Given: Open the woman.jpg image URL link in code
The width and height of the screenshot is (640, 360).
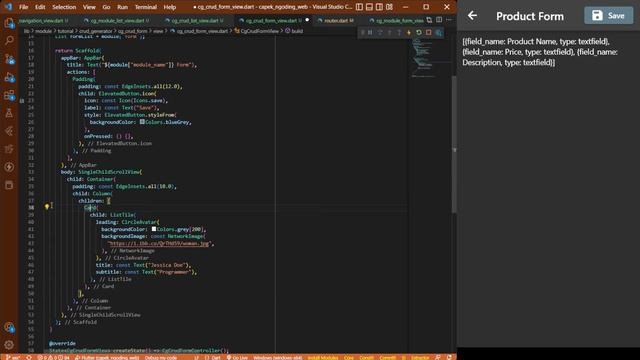Looking at the screenshot, I should (160, 243).
